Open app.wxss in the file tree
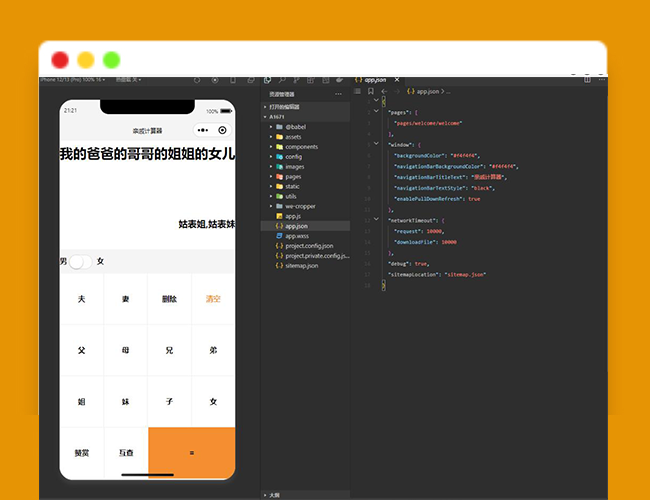The image size is (650, 500). [297, 236]
